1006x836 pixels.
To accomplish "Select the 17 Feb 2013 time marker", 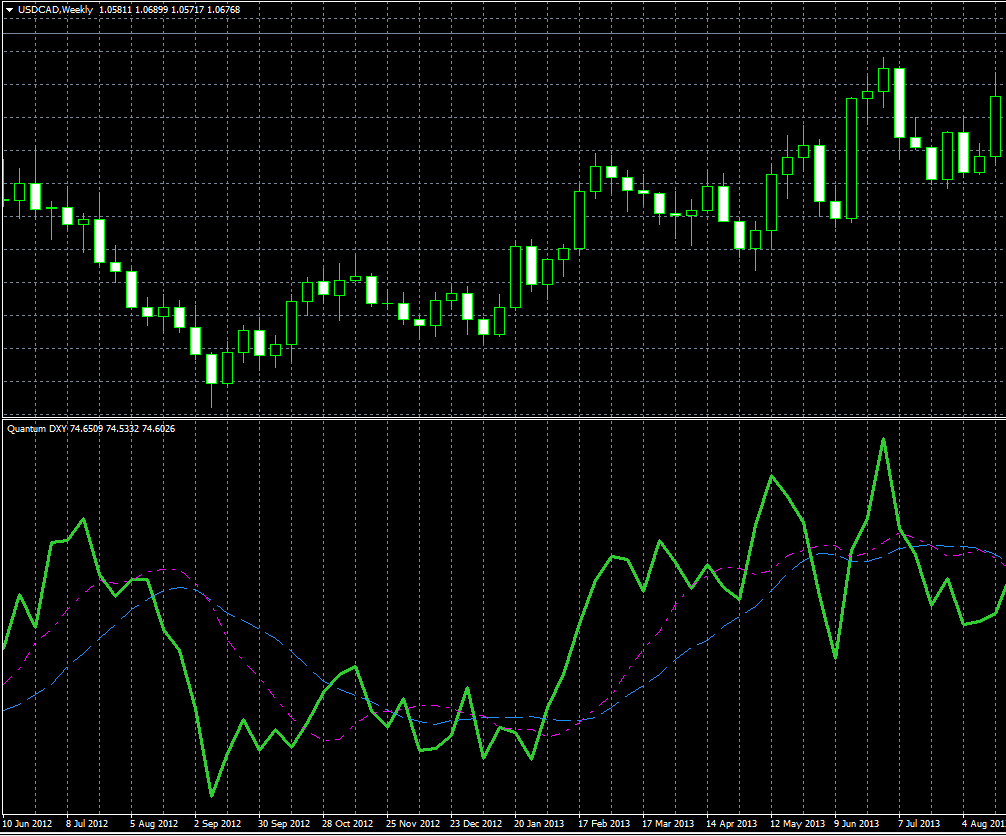I will click(604, 824).
